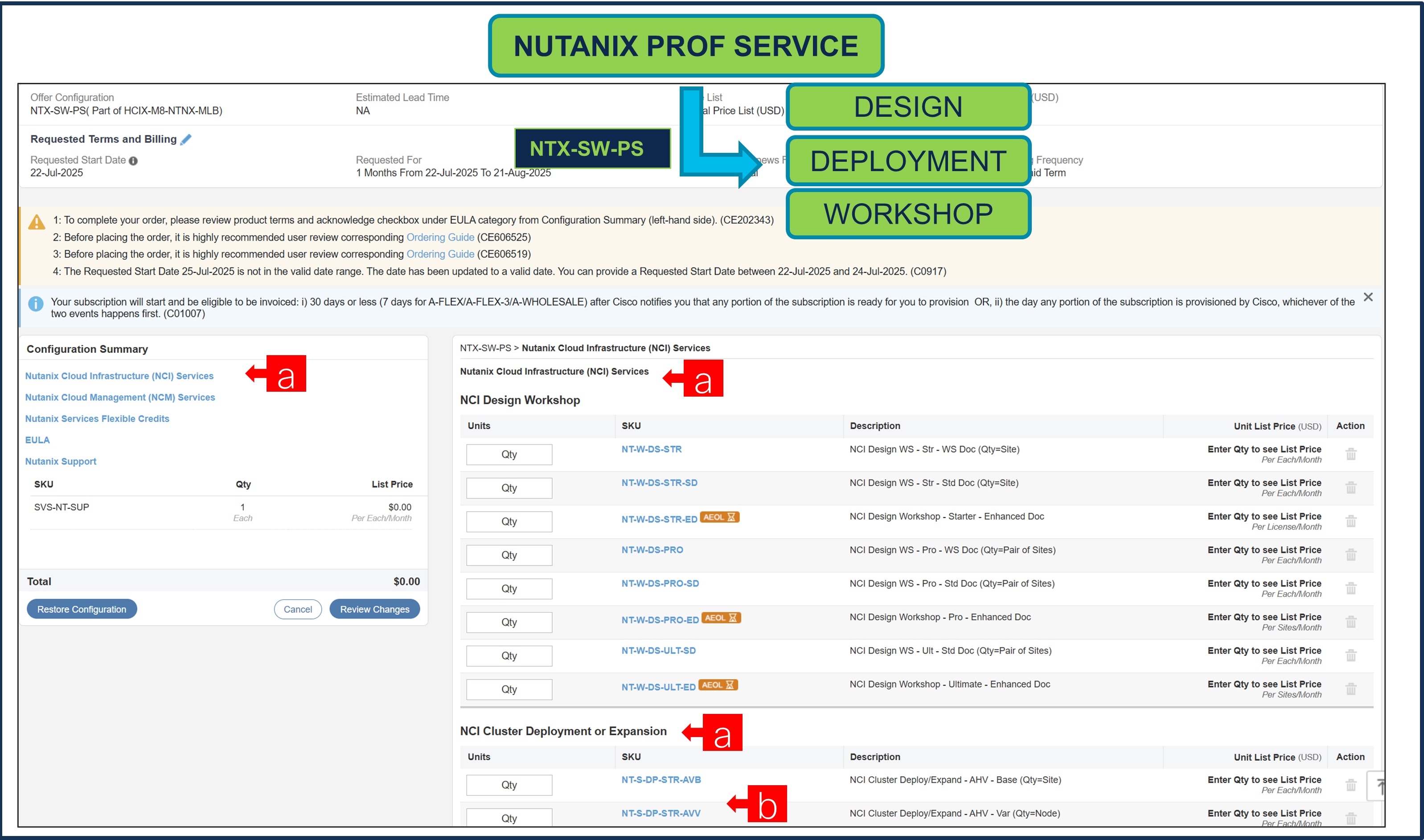Open Ordering Guide link for CE606519
The width and height of the screenshot is (1424, 840).
pyautogui.click(x=440, y=254)
